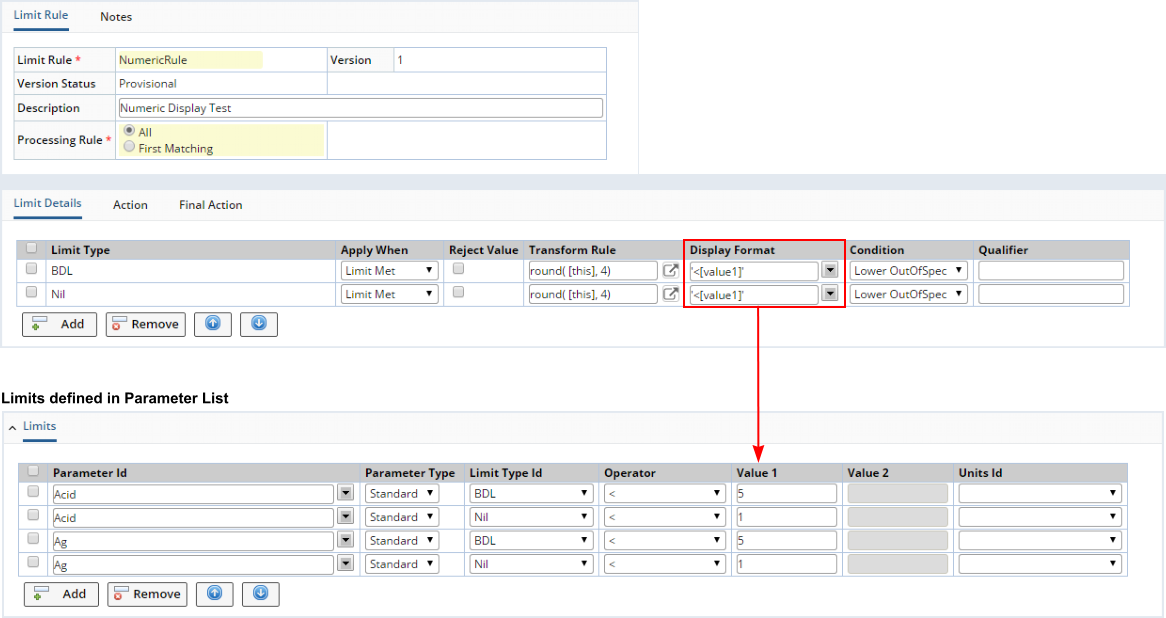
Task: Click Add button under Limit Details table
Action: [59, 324]
